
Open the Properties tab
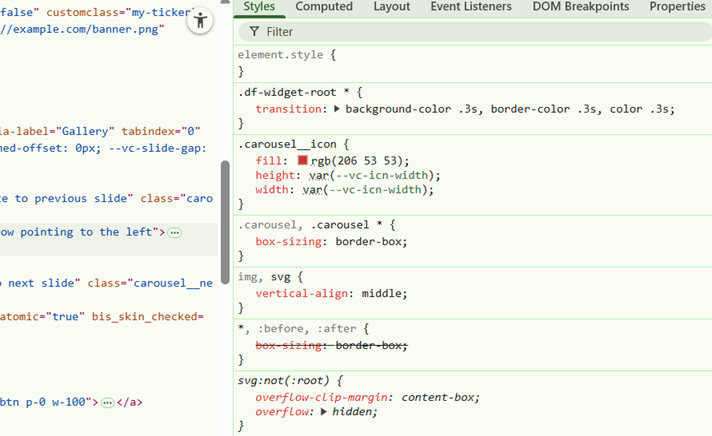[676, 7]
